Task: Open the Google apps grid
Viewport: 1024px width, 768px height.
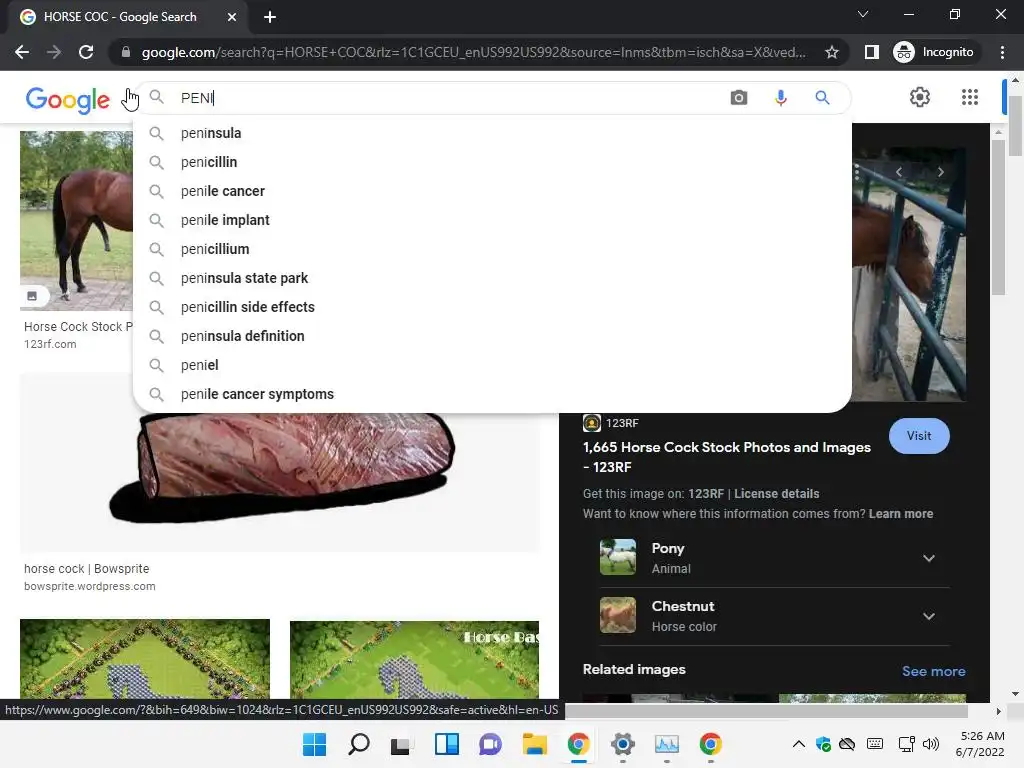Action: pos(970,97)
